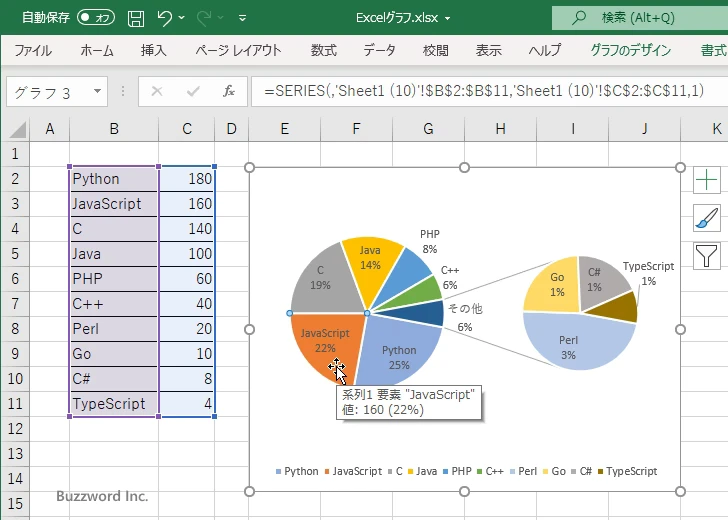
Task: Click cell containing Python
Action: (x=114, y=179)
